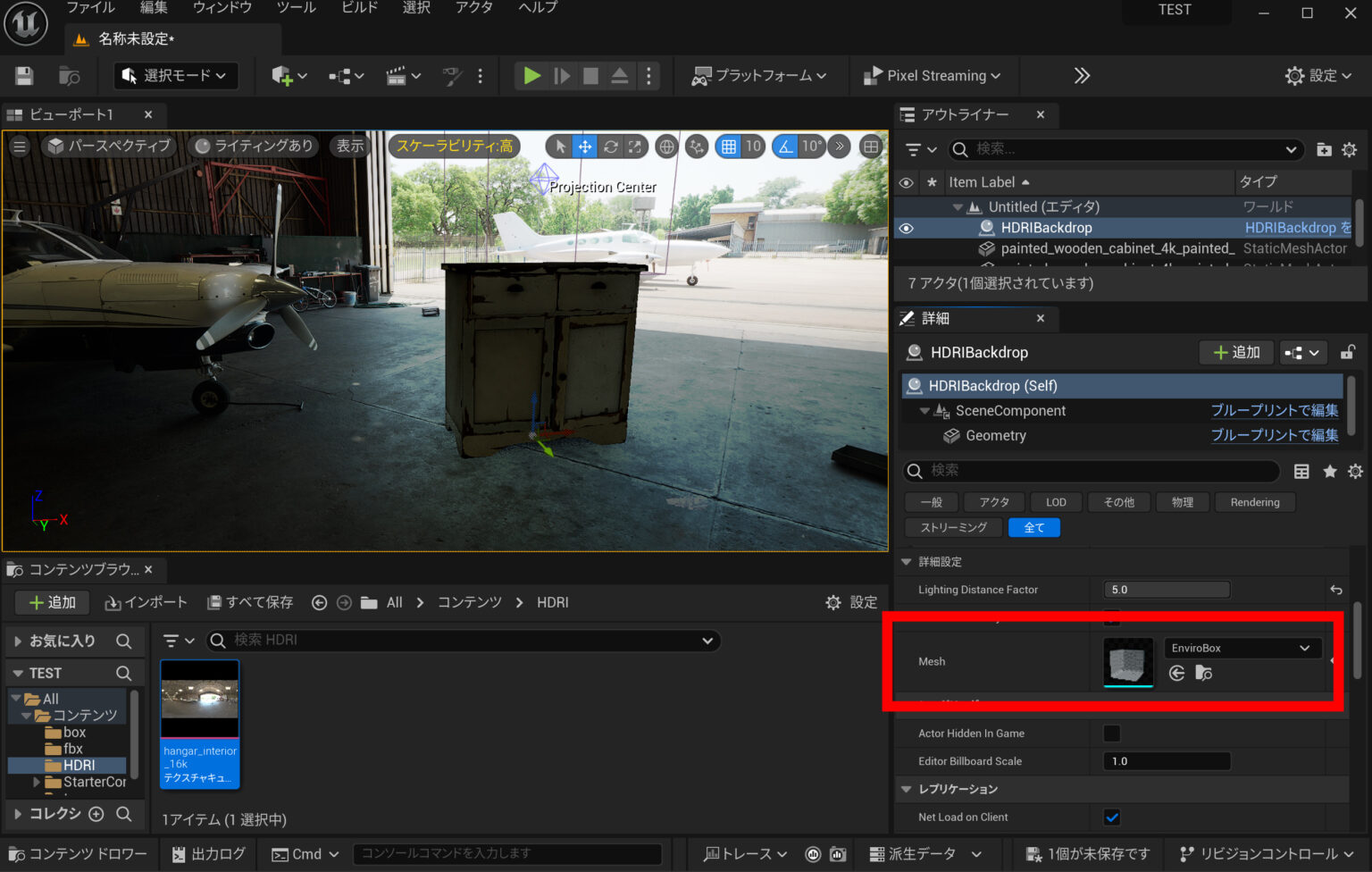Select the Move tool in the viewport
This screenshot has height=872, width=1372.
584,146
